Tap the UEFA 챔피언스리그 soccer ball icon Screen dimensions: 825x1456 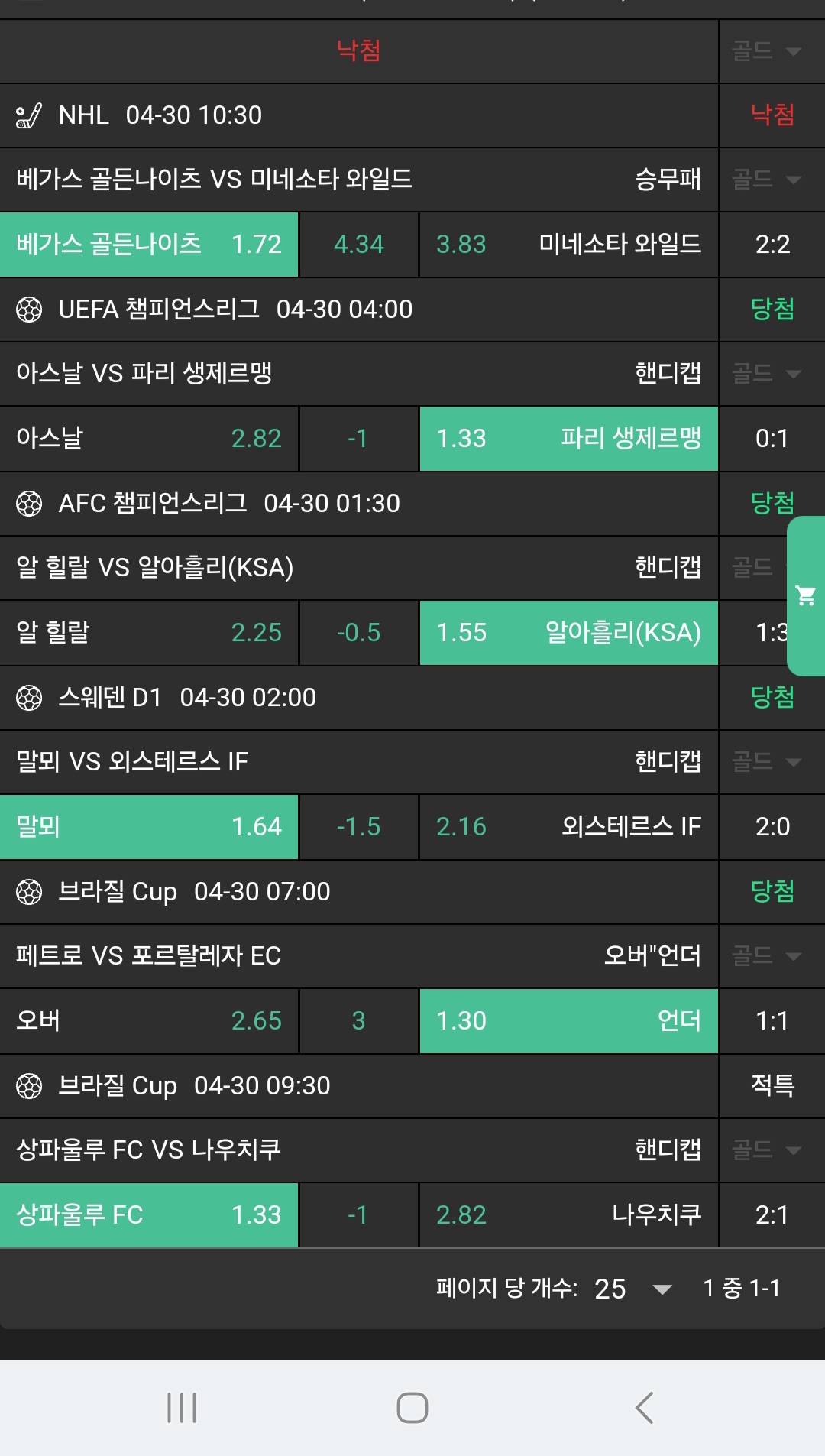coord(29,310)
